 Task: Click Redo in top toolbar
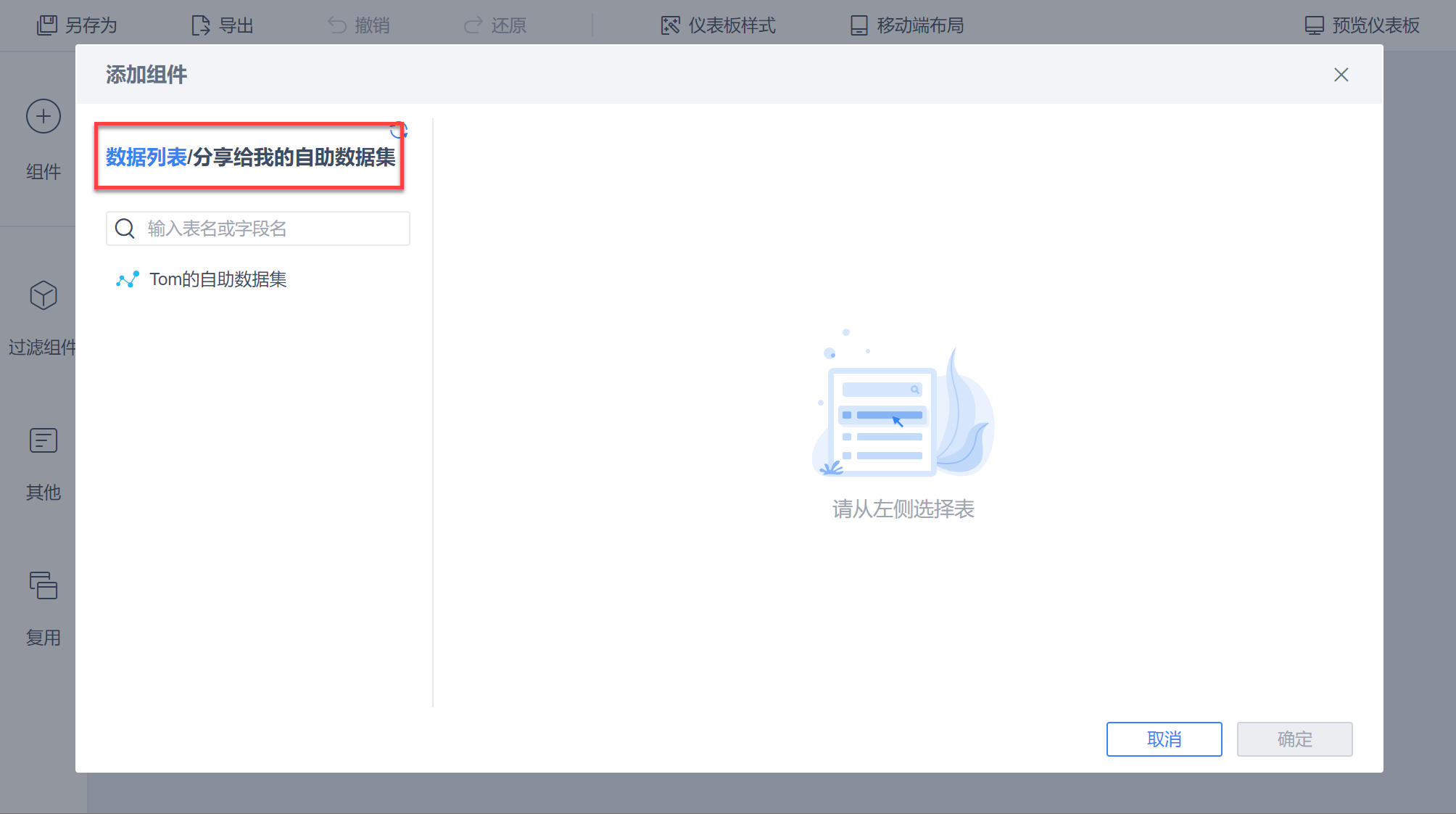coord(495,25)
